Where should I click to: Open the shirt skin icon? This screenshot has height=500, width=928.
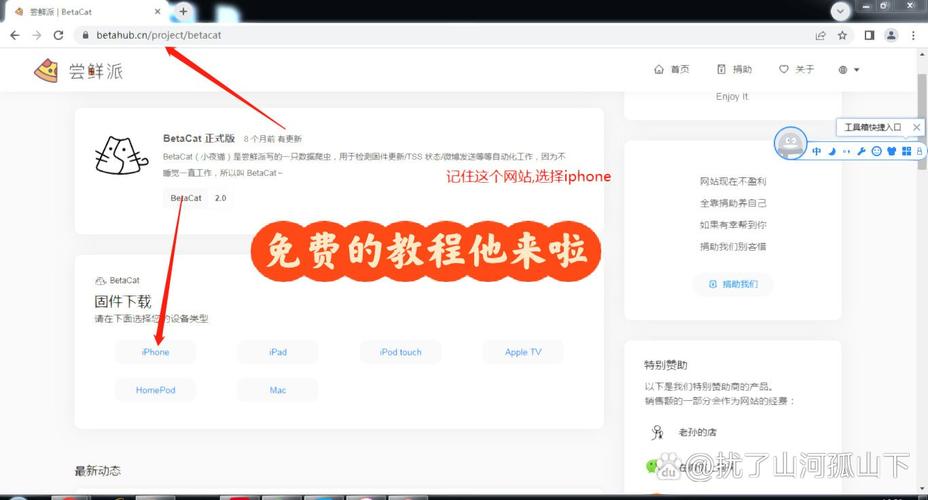(891, 151)
